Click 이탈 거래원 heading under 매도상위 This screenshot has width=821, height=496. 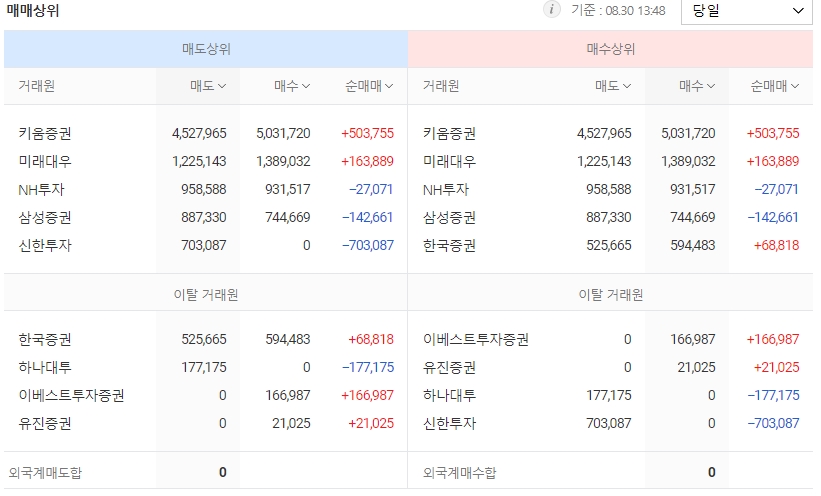point(206,295)
